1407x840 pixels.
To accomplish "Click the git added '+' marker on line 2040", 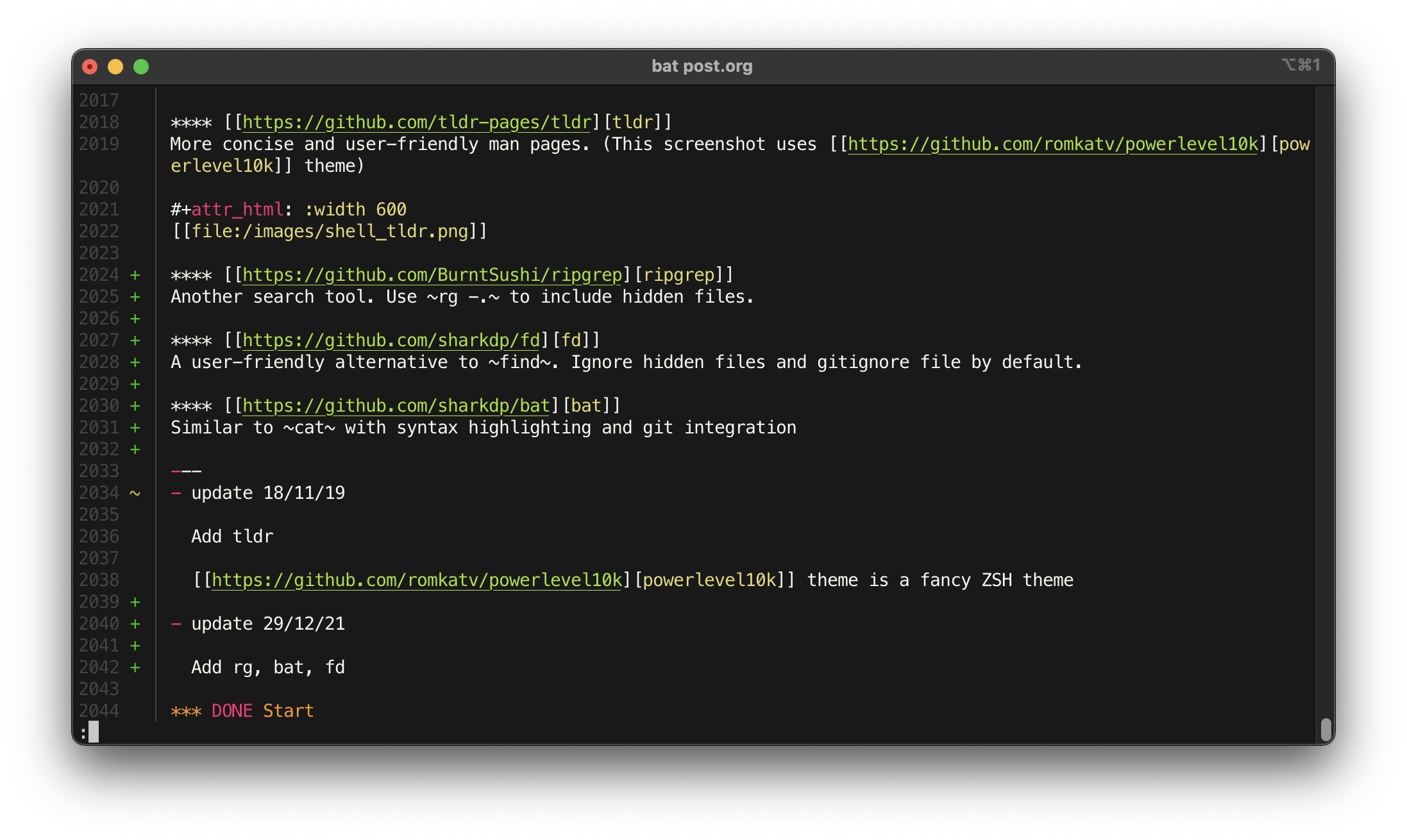I will pos(135,624).
